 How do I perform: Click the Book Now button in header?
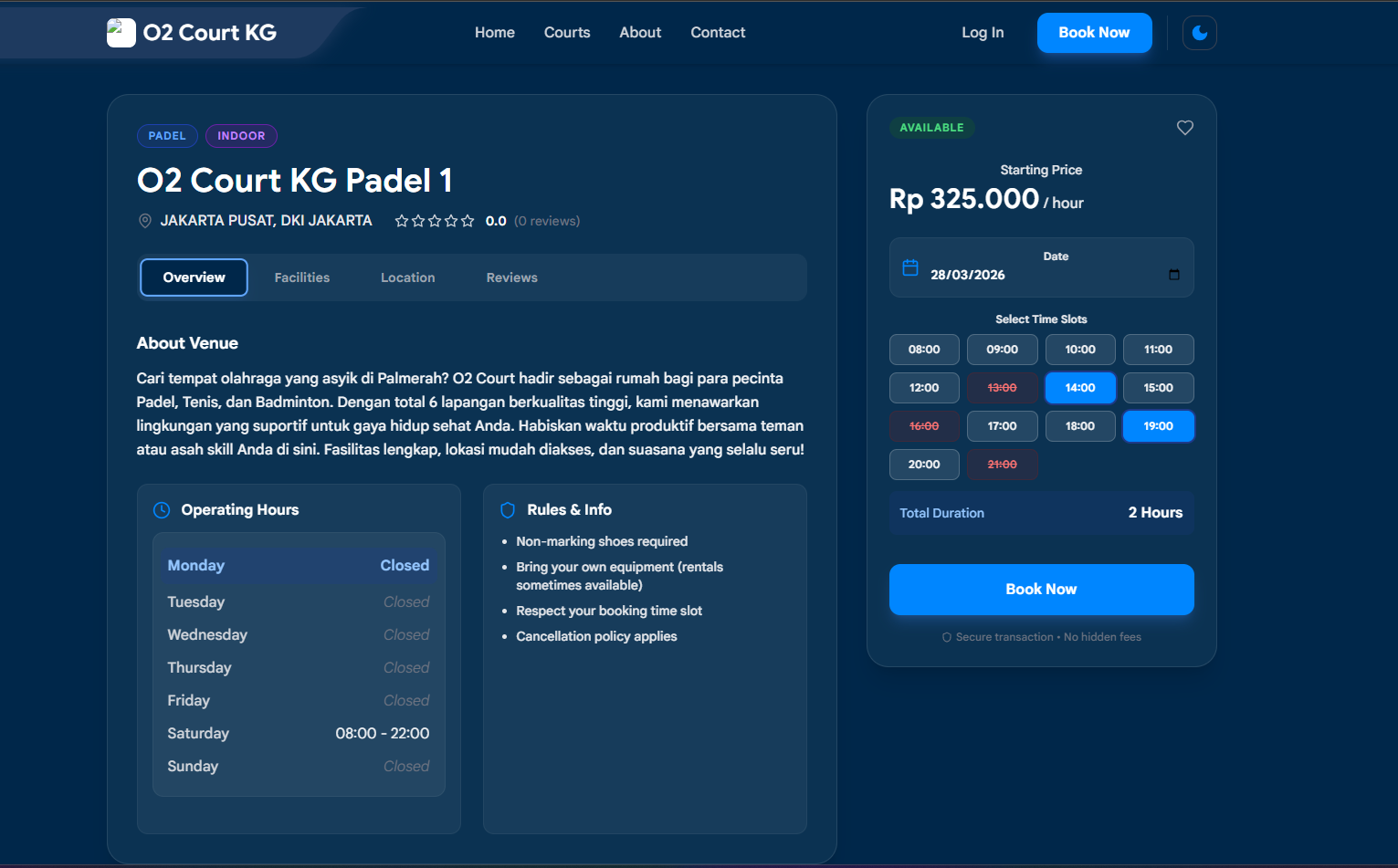tap(1093, 33)
